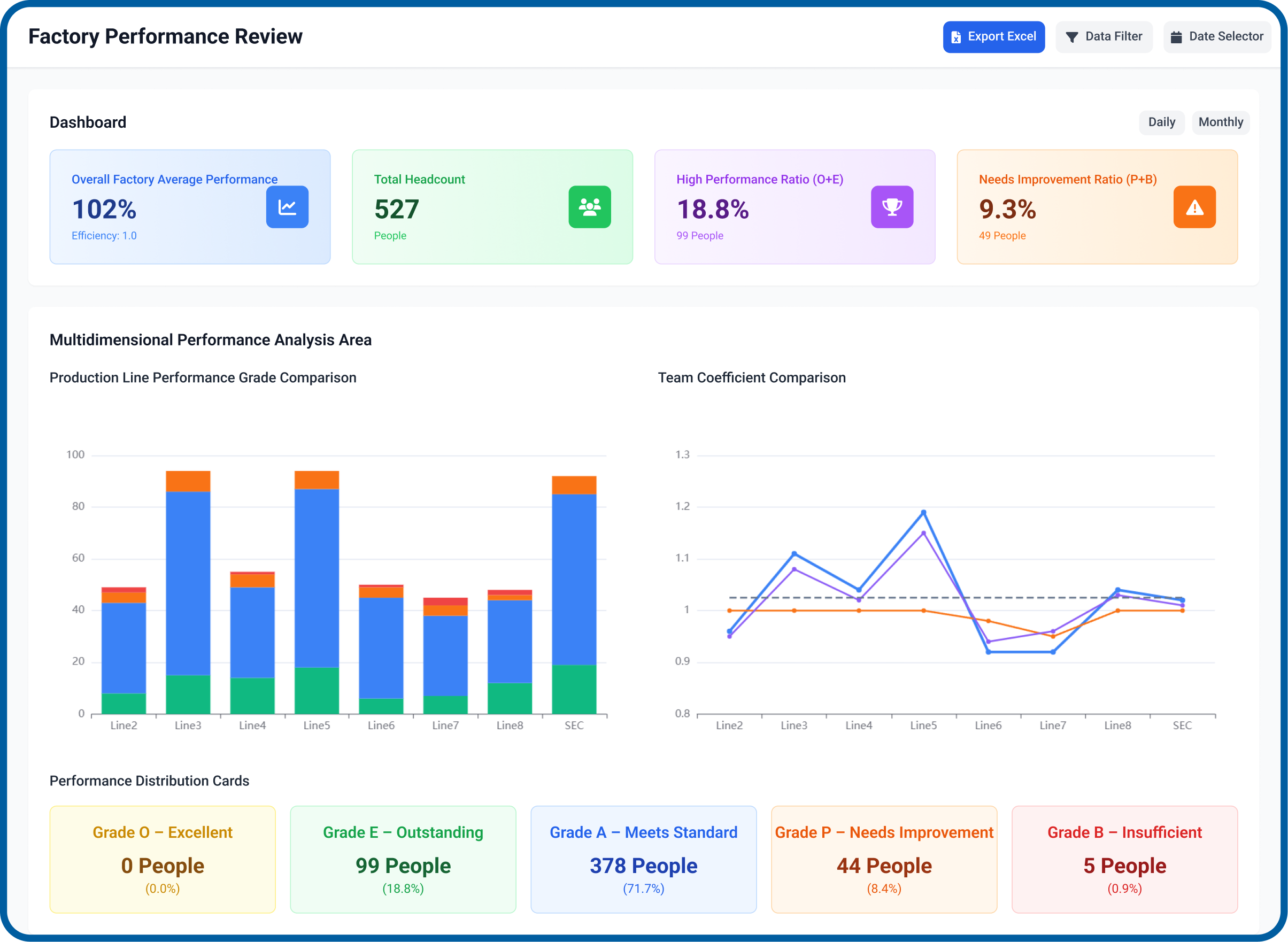Select the trophy icon on High Performance Ratio card
Viewport: 1288px width, 942px height.
click(x=892, y=207)
